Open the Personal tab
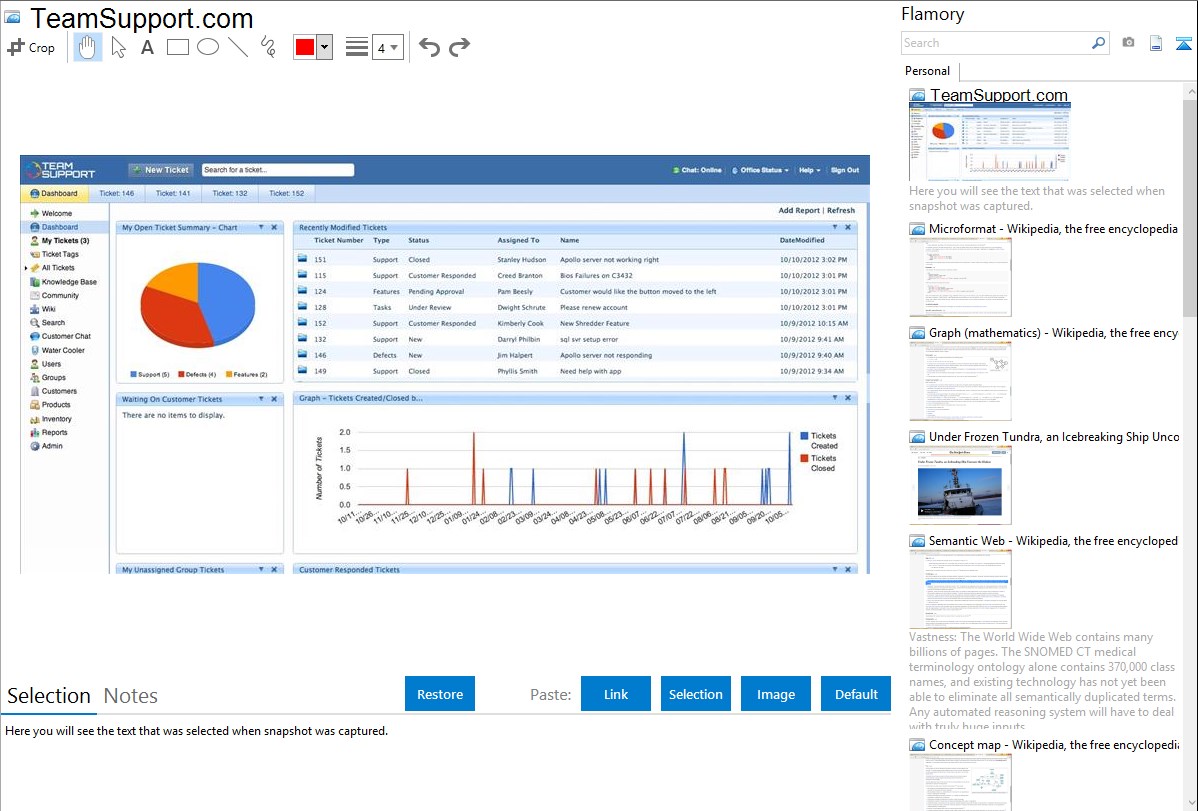 (927, 71)
